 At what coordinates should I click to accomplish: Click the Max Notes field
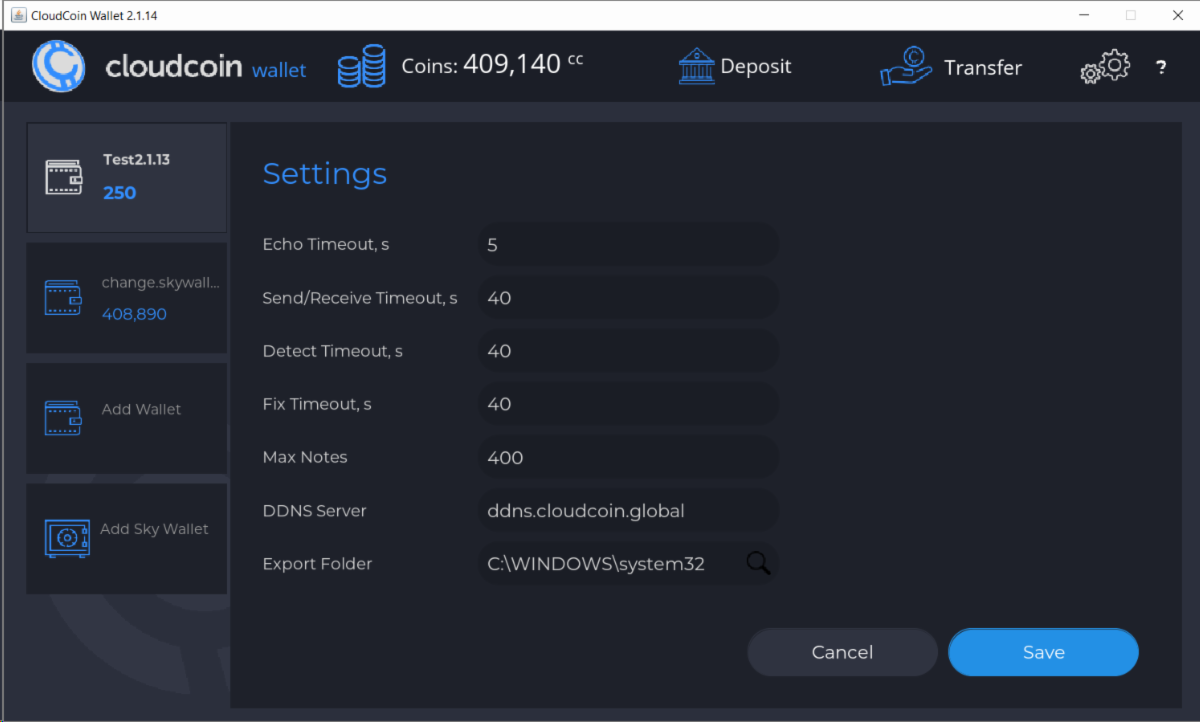[628, 457]
